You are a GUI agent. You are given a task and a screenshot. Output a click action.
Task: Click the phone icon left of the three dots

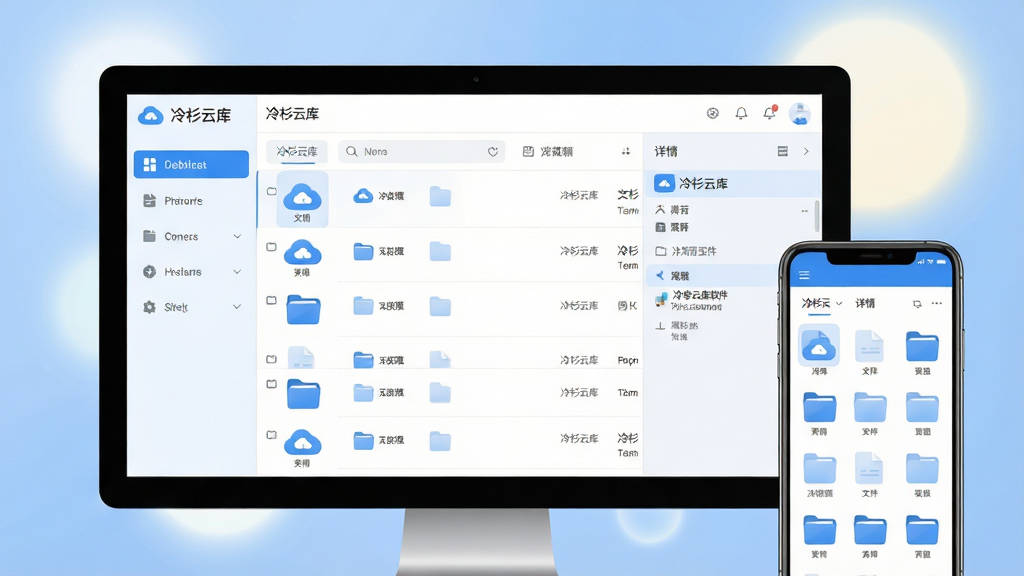coord(917,304)
